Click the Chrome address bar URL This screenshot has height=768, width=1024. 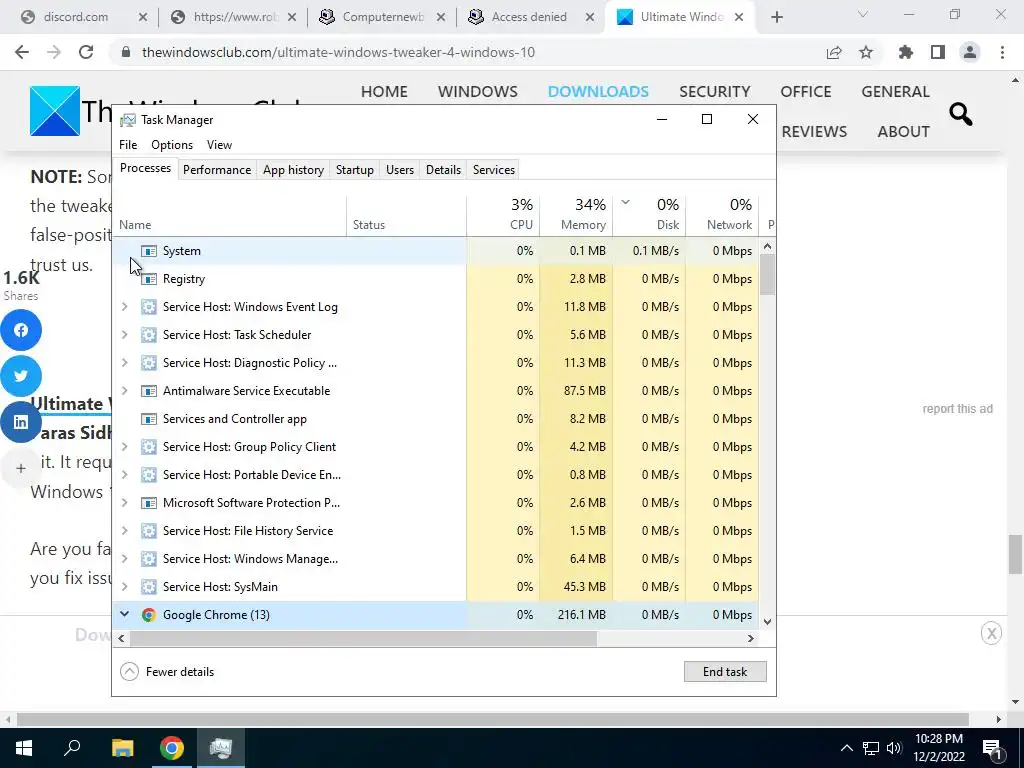[x=338, y=52]
